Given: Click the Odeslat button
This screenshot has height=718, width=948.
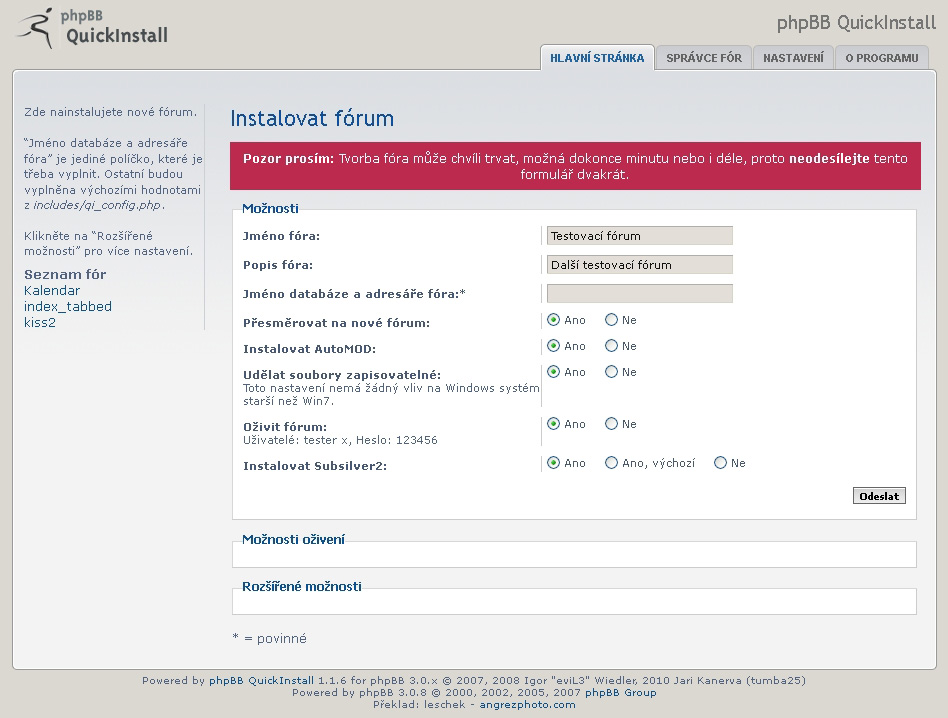Looking at the screenshot, I should (x=879, y=496).
